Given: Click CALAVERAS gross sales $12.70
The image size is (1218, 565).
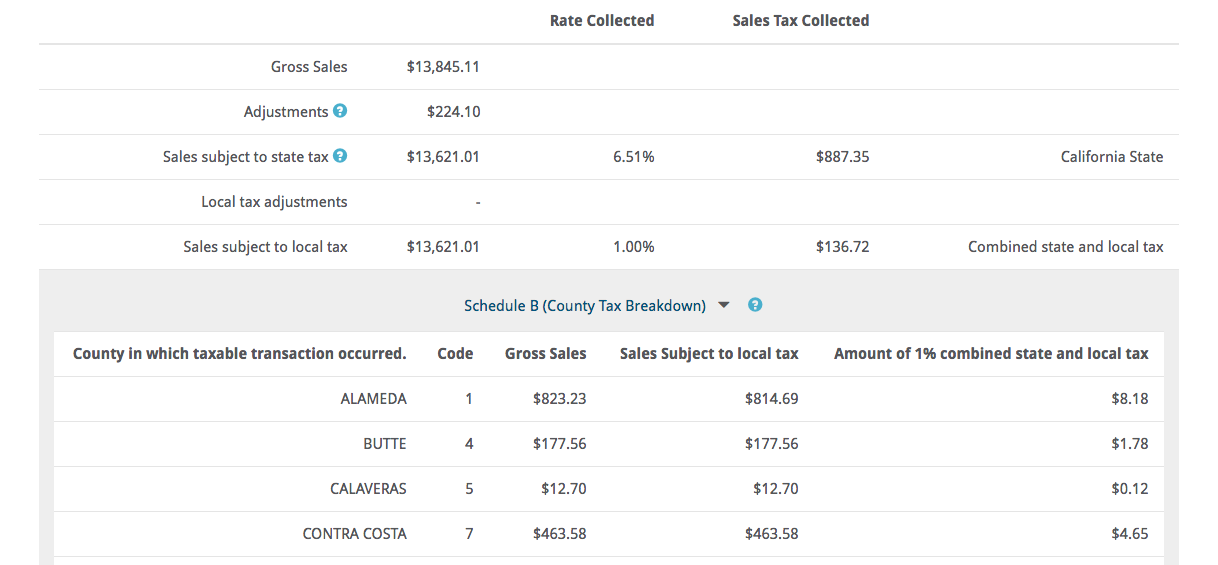Looking at the screenshot, I should [x=564, y=489].
